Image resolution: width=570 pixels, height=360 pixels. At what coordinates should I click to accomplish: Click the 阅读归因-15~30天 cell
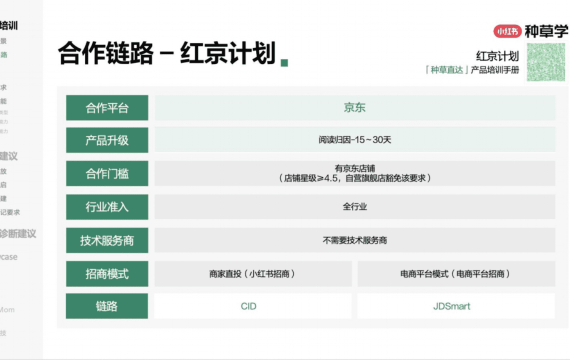pos(355,140)
